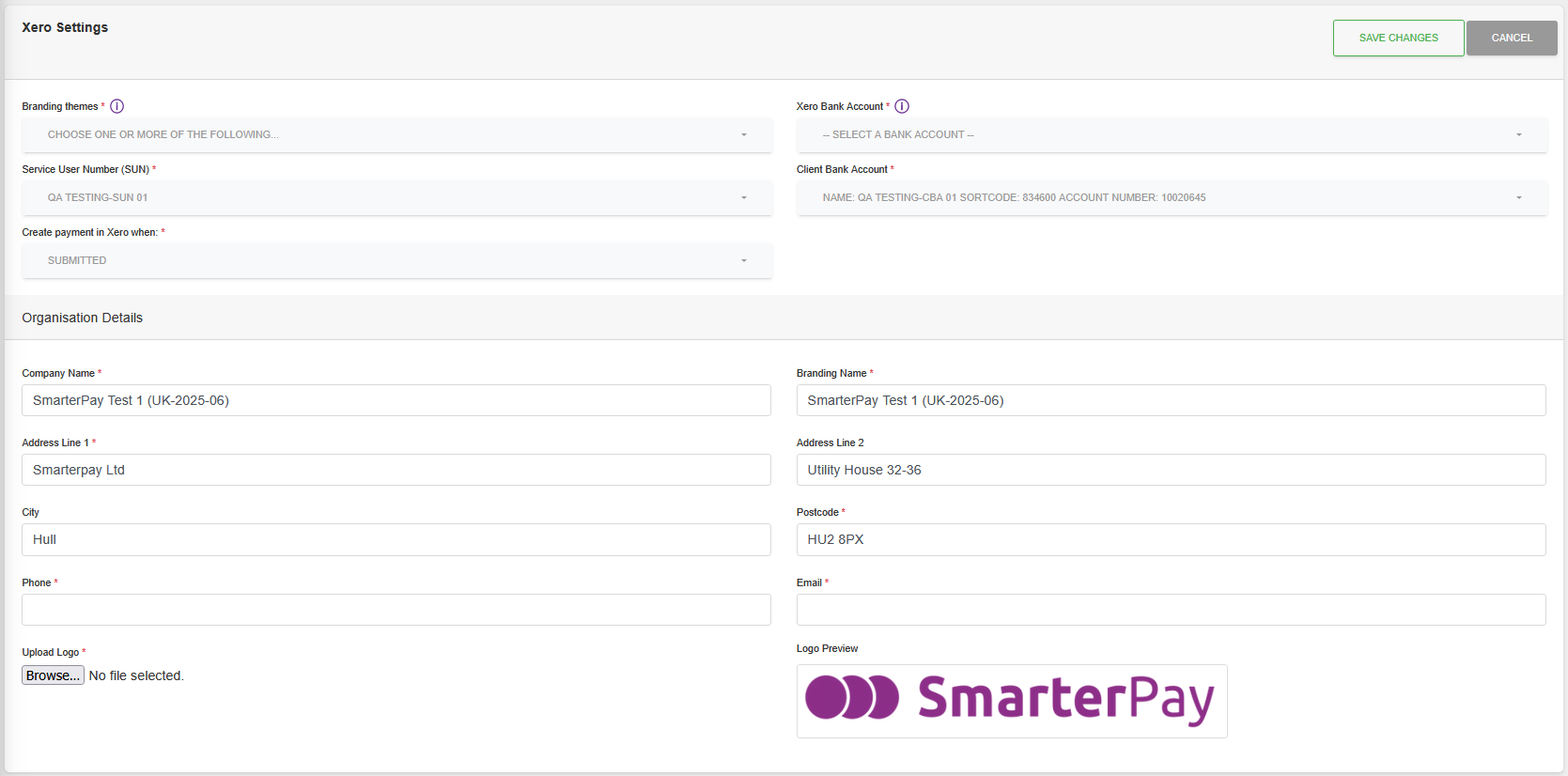1568x776 pixels.
Task: Focus the Address Line 2 field
Action: pyautogui.click(x=1171, y=470)
